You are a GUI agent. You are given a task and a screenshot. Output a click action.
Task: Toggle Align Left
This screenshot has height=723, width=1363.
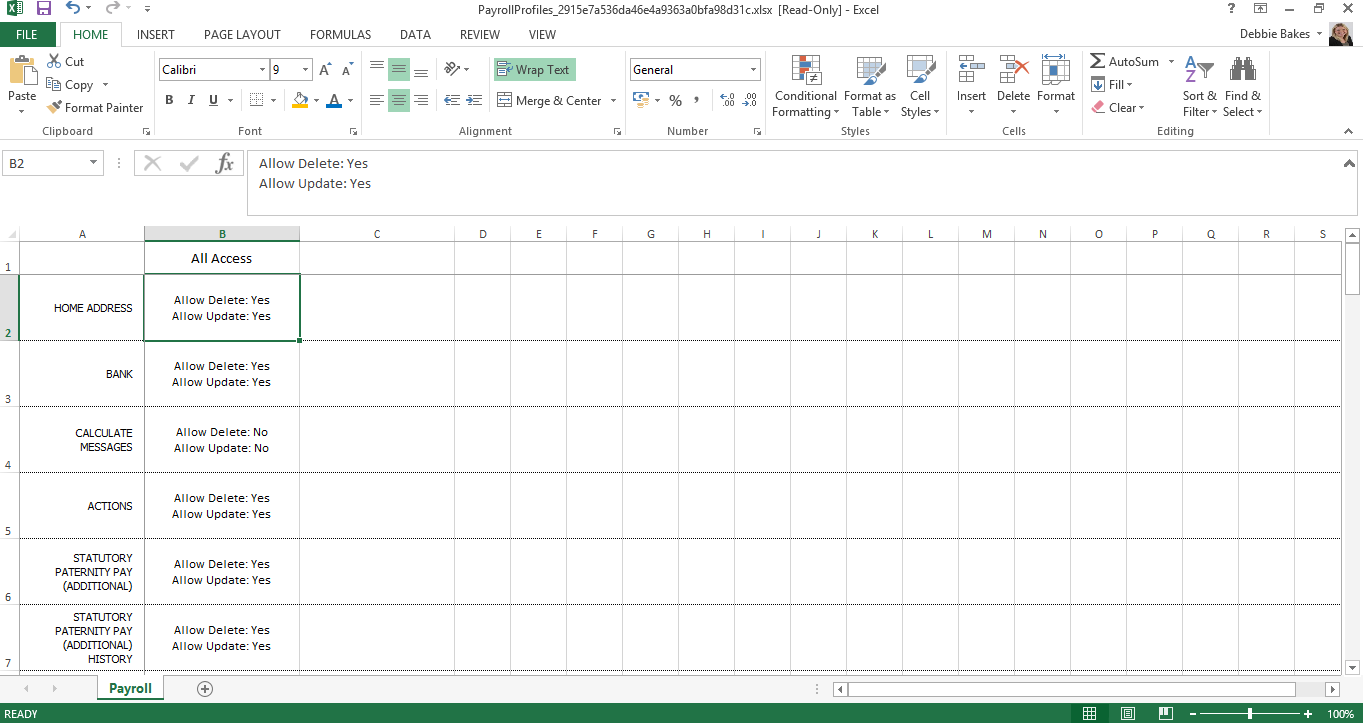(x=377, y=100)
